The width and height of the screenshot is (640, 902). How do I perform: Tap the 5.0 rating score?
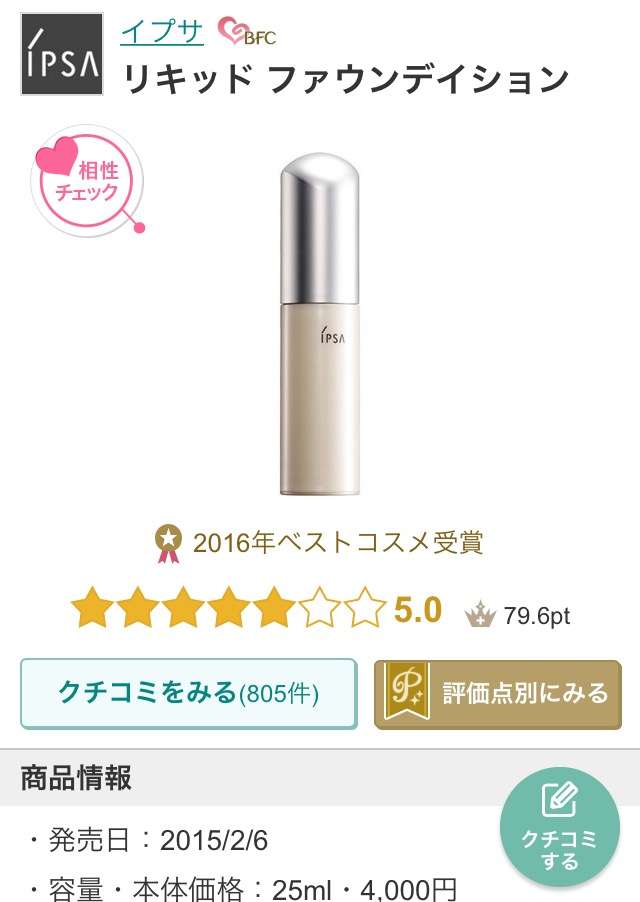[417, 610]
